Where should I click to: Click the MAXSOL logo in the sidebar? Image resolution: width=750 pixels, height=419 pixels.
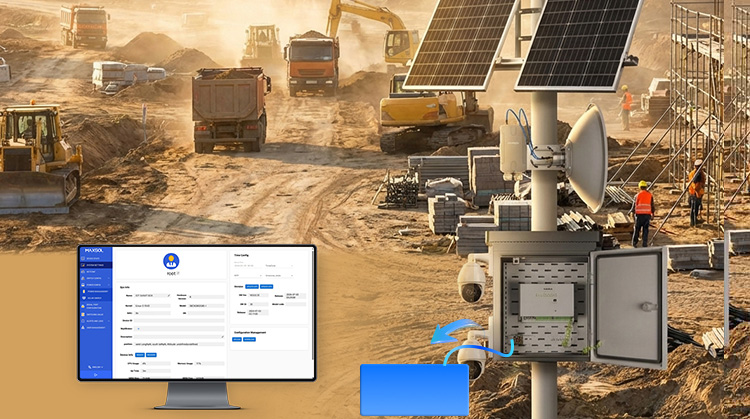tap(94, 250)
